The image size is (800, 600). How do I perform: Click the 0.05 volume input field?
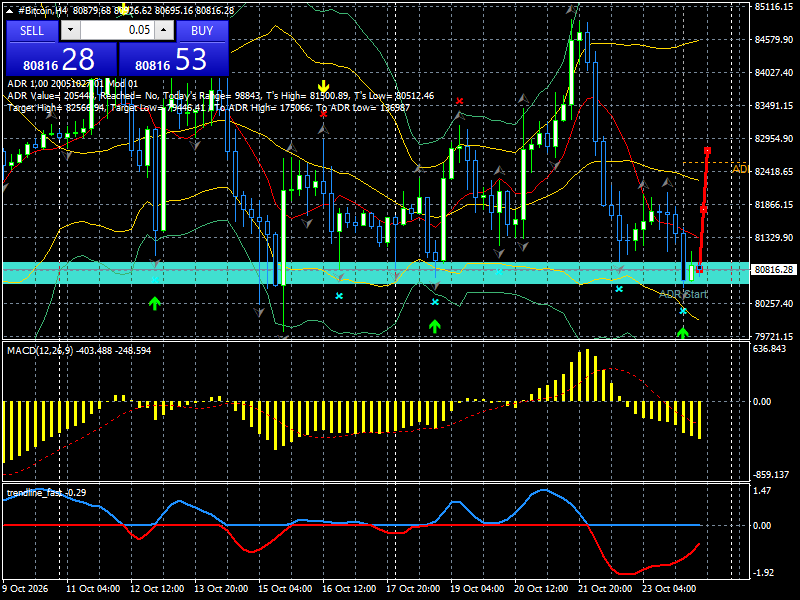(x=117, y=31)
